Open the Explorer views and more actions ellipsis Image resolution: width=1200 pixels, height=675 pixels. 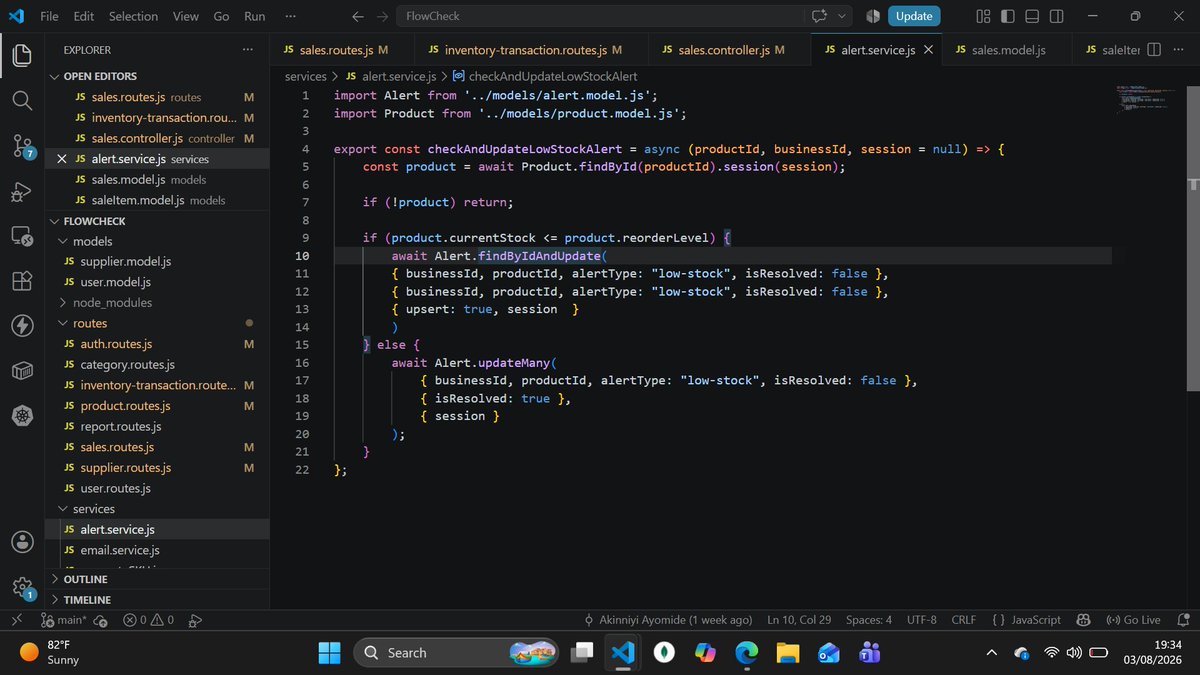click(x=247, y=49)
